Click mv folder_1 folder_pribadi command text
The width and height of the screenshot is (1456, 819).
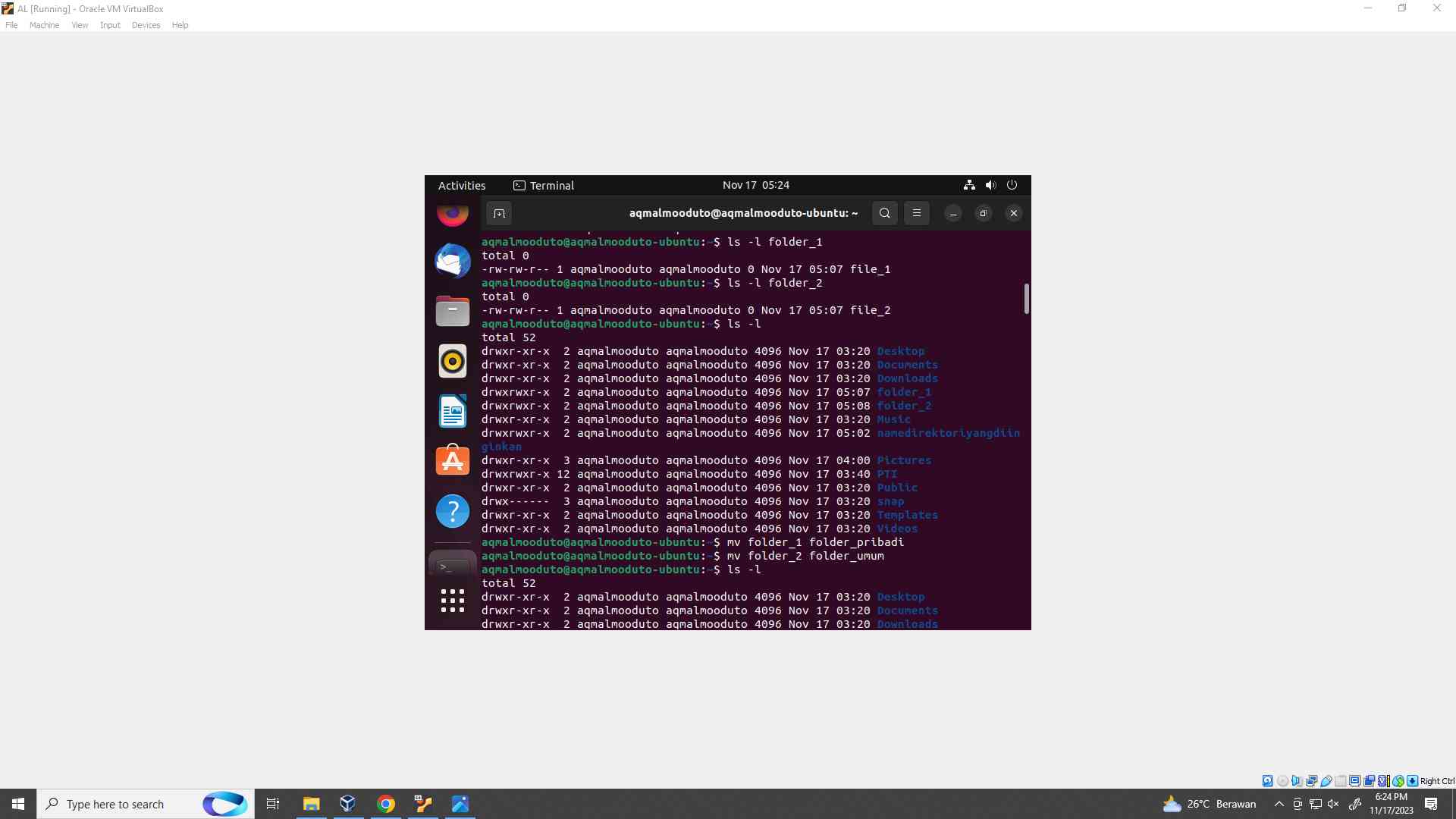[815, 542]
